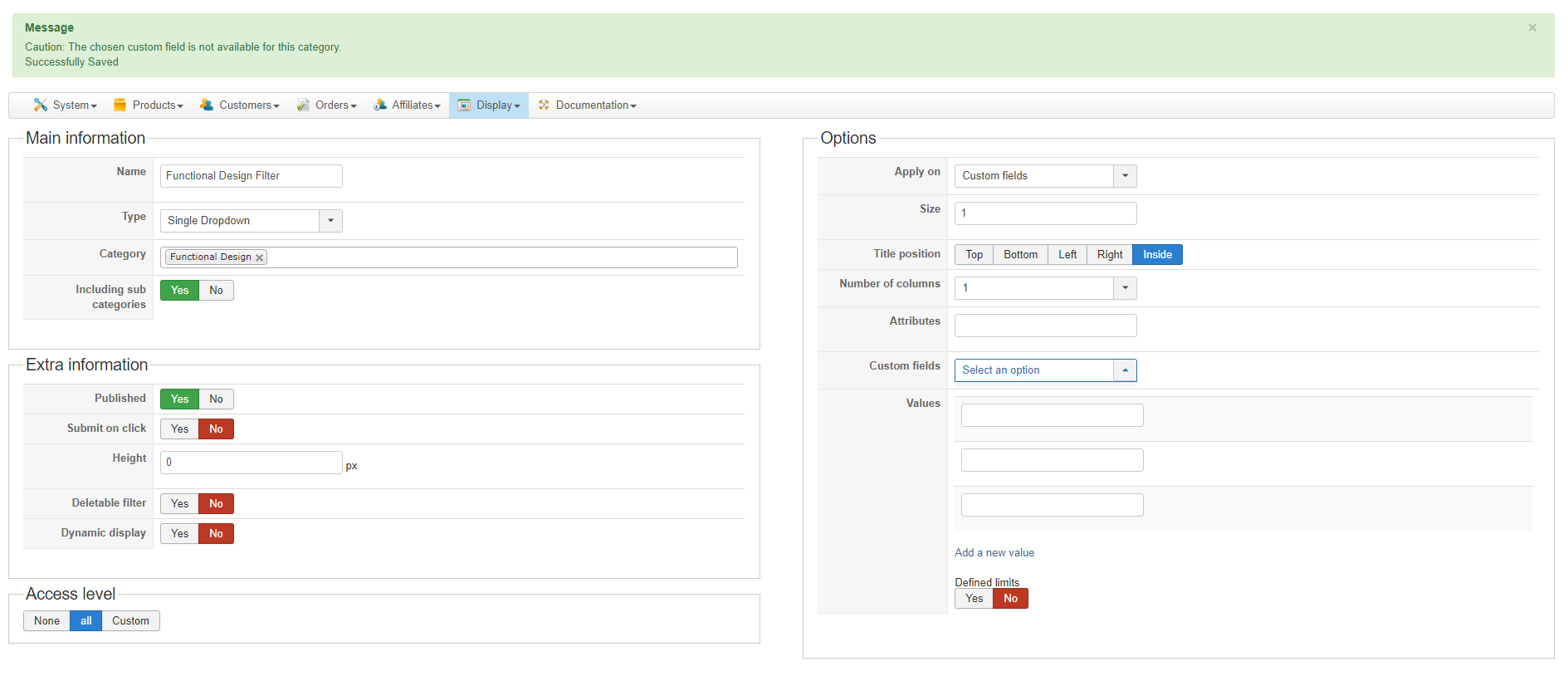
Task: Set Published to No
Action: click(x=216, y=399)
